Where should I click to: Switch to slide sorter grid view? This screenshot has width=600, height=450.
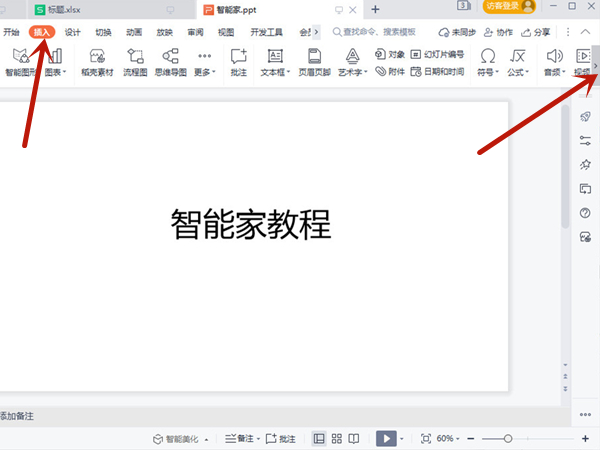coord(337,438)
